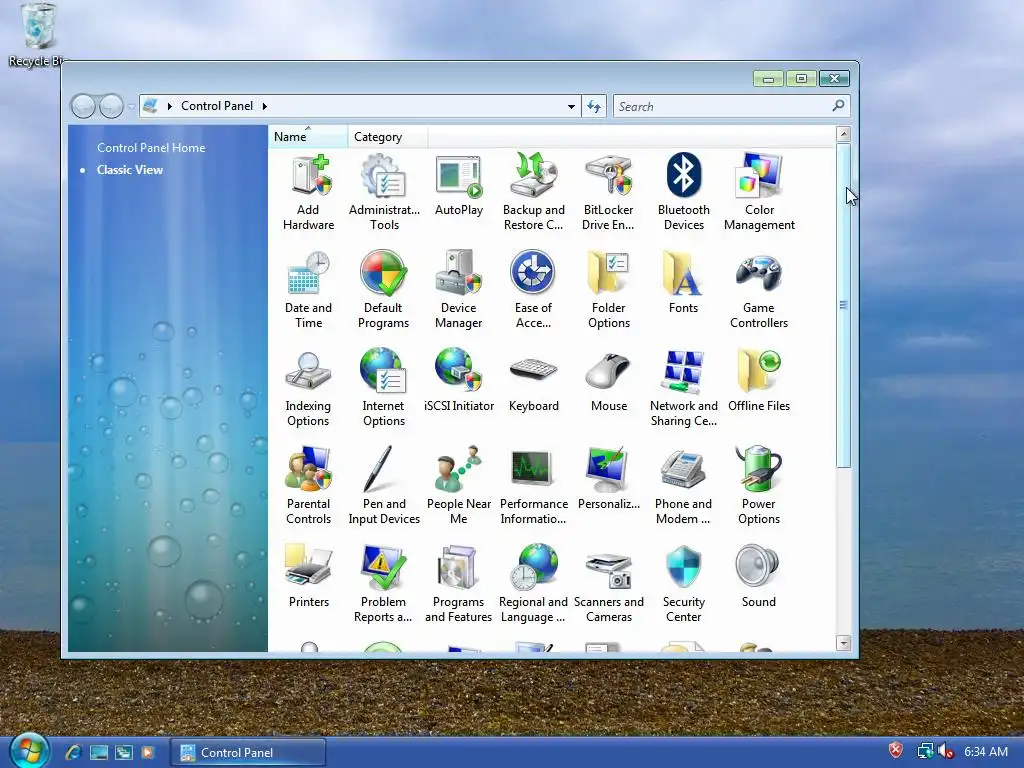Open Internet Options
This screenshot has height=768, width=1024.
point(383,388)
